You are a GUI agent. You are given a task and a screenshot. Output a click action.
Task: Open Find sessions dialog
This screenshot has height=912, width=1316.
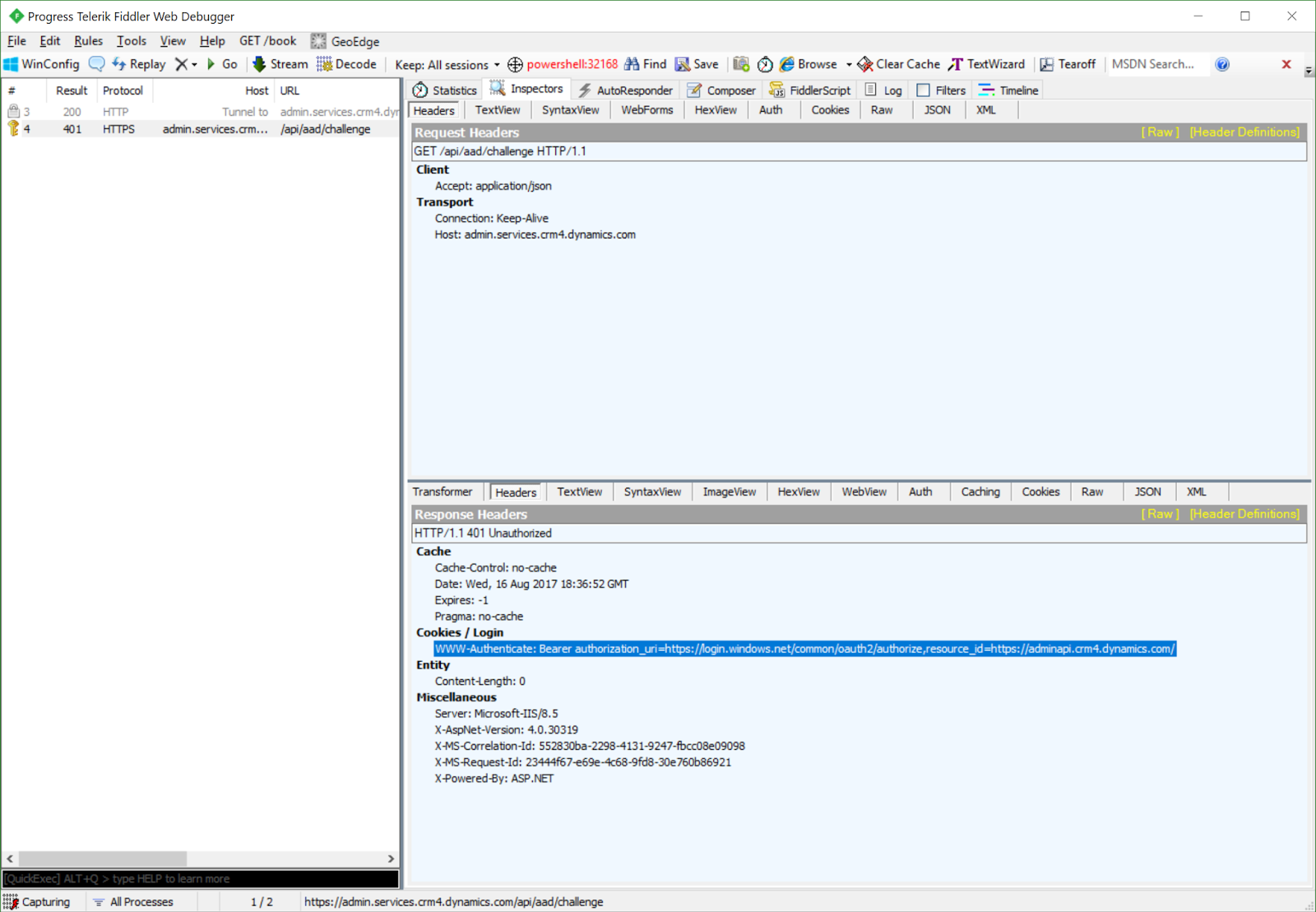(646, 64)
